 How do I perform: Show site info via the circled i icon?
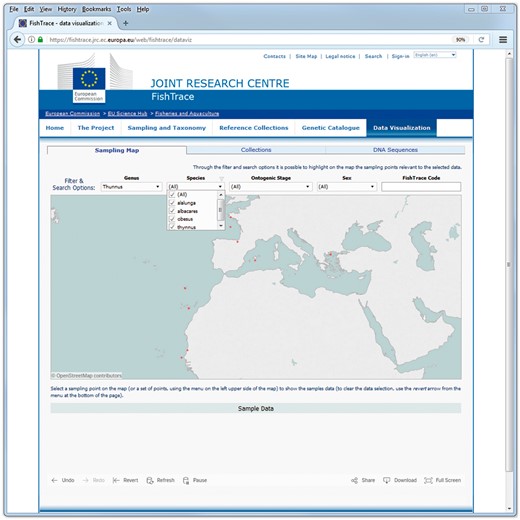tap(31, 40)
